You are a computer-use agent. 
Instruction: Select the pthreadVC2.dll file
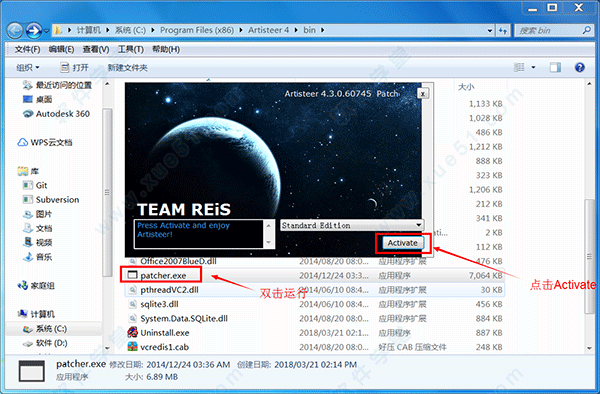(169, 290)
